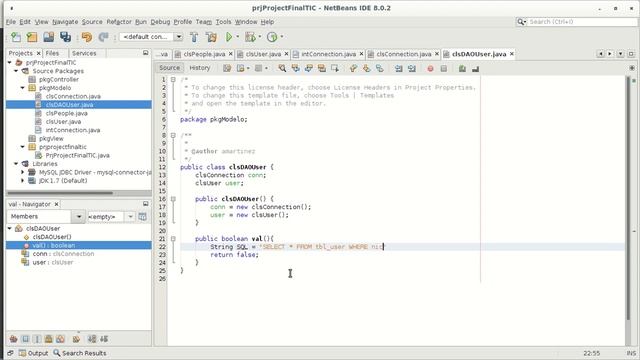This screenshot has width=640, height=360.
Task: Click the Shift Line Left icon in editor toolbar
Action: point(398,68)
